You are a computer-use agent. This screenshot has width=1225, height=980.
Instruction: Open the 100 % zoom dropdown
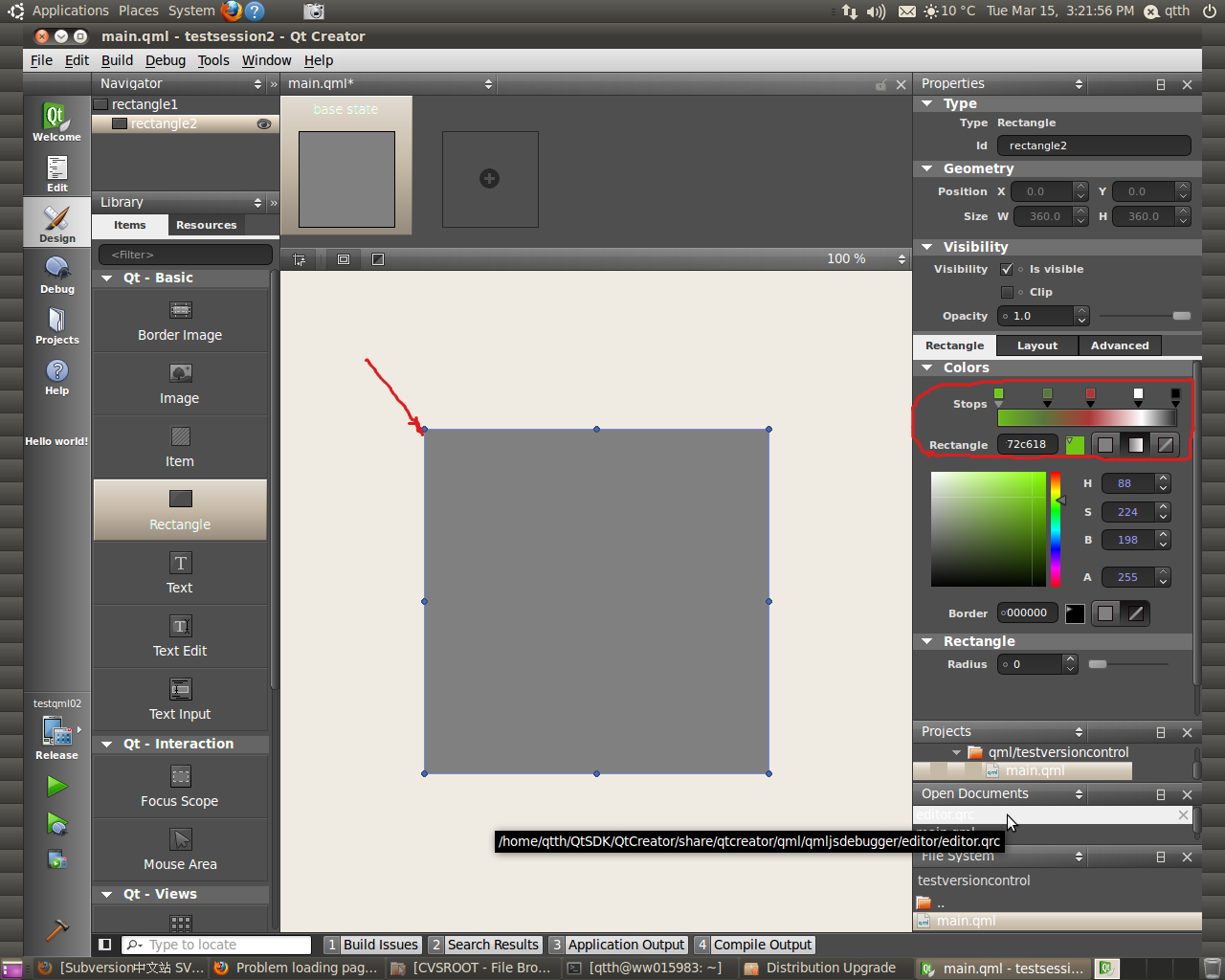901,259
